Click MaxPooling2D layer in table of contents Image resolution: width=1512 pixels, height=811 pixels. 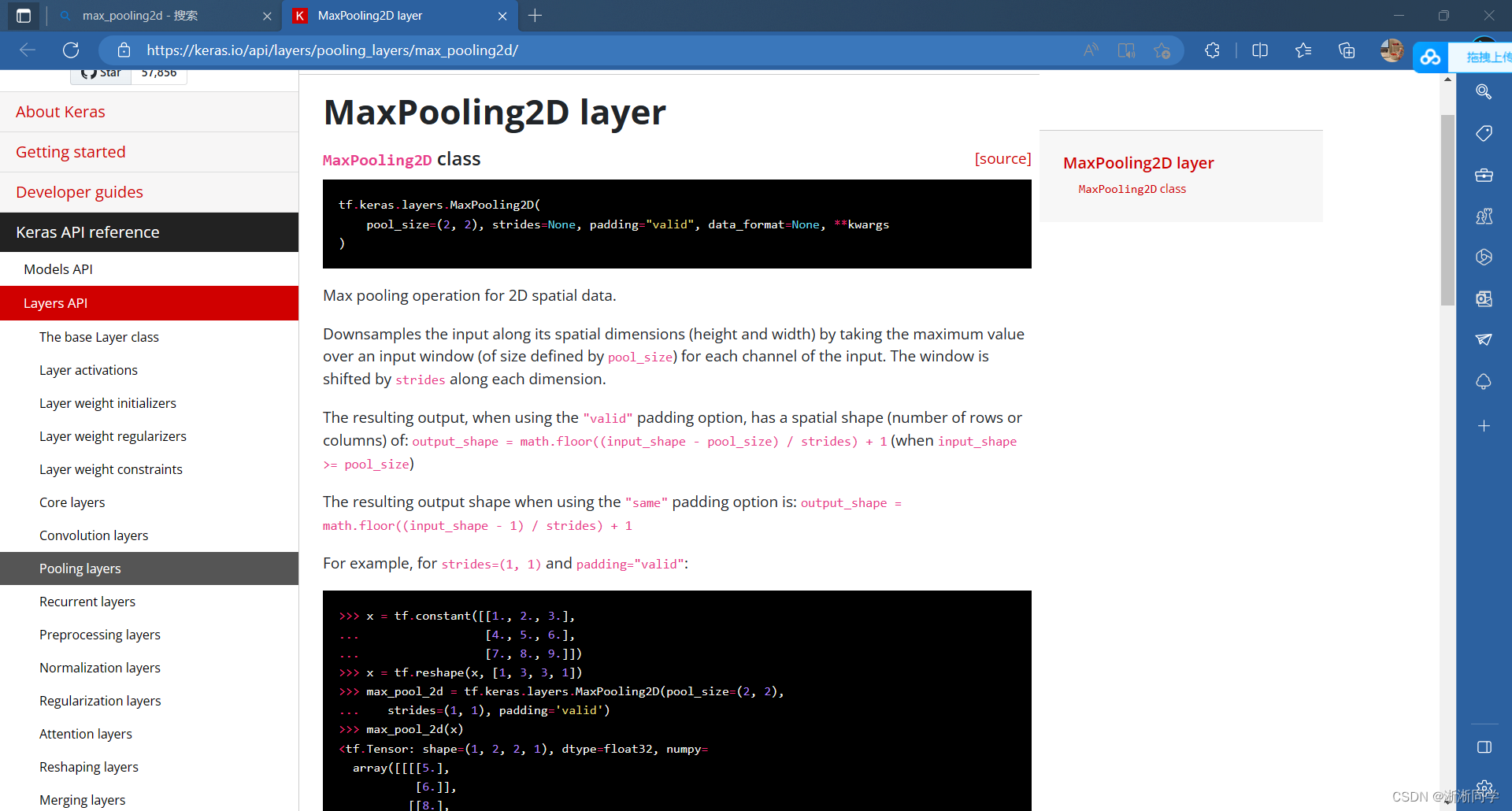[x=1138, y=163]
